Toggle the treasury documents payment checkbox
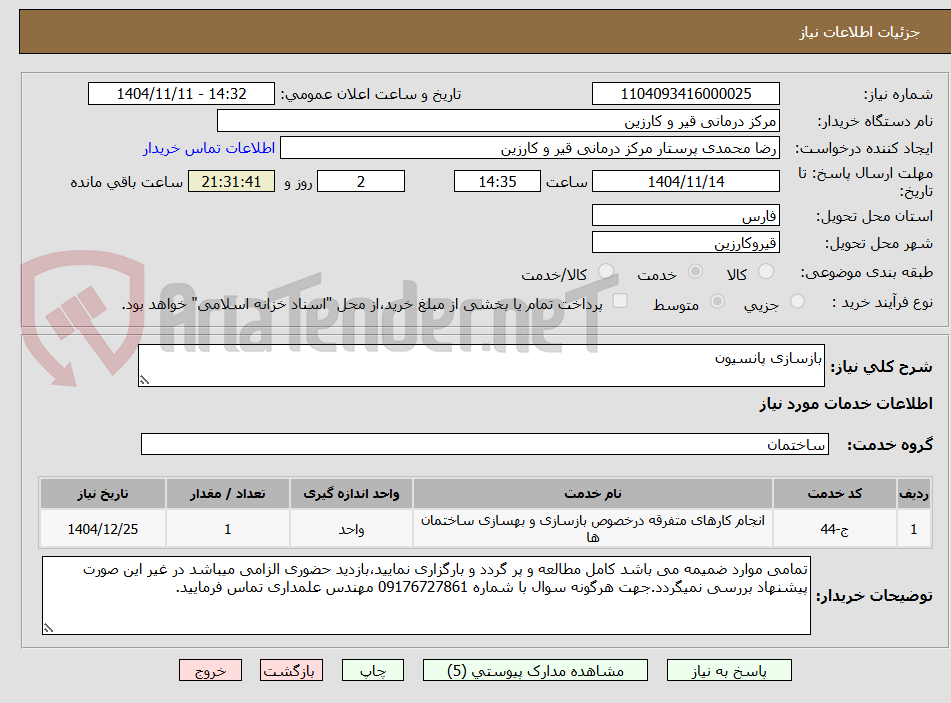The height and width of the screenshot is (703, 951). click(620, 301)
